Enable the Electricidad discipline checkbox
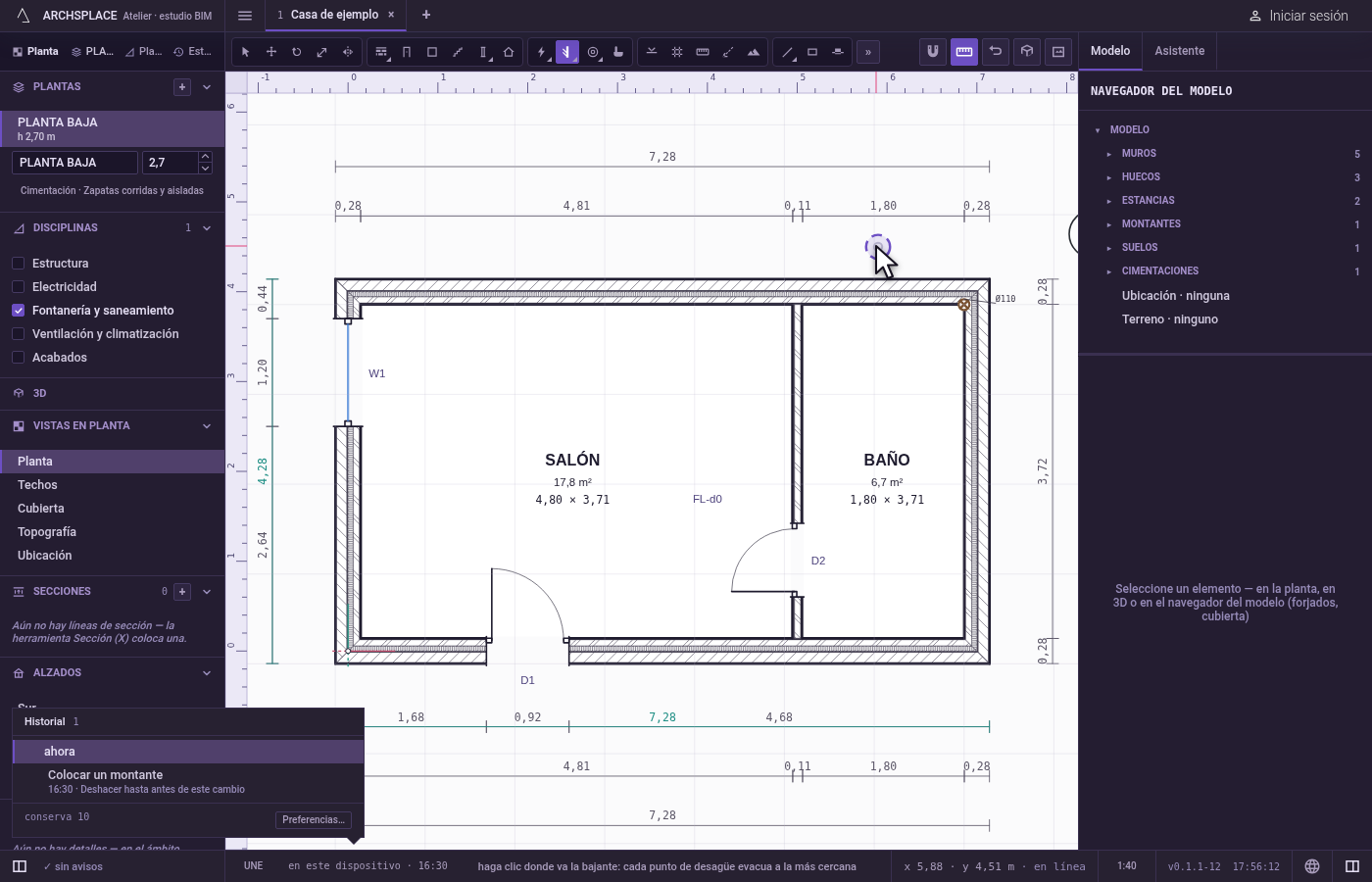This screenshot has height=882, width=1372. (18, 286)
